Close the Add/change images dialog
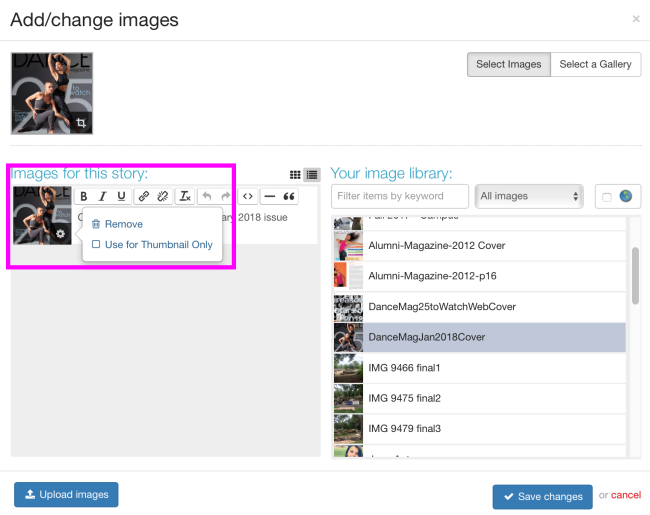The image size is (650, 515). (636, 19)
